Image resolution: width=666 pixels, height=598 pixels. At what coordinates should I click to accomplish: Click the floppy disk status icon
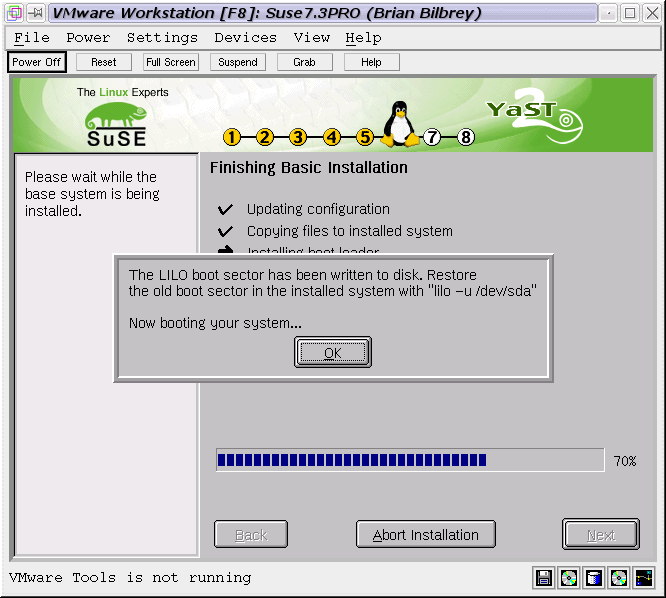click(544, 578)
